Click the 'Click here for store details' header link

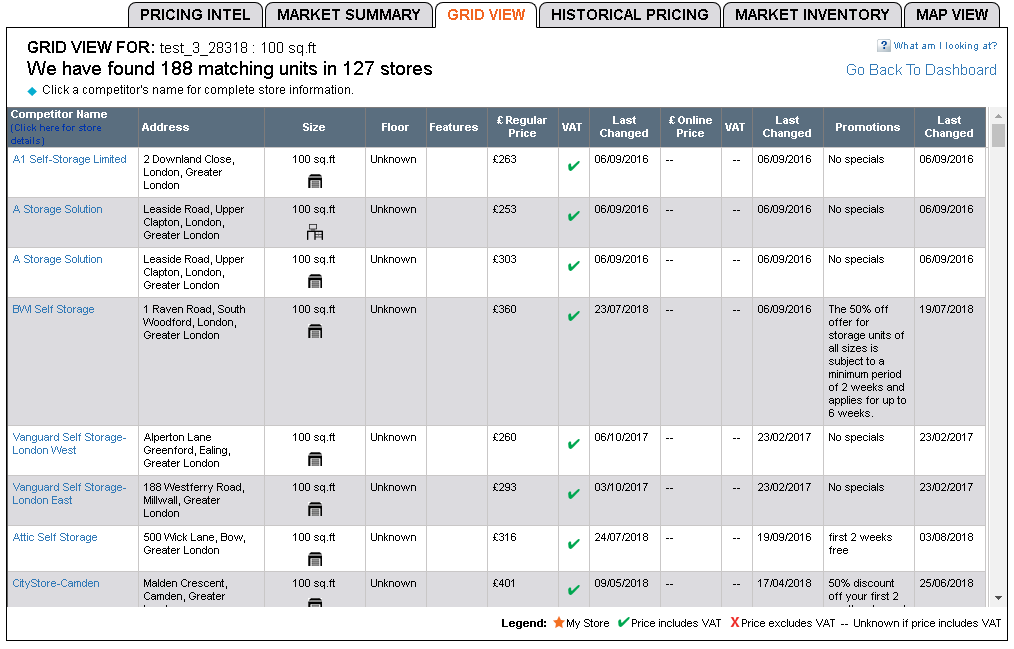(56, 134)
